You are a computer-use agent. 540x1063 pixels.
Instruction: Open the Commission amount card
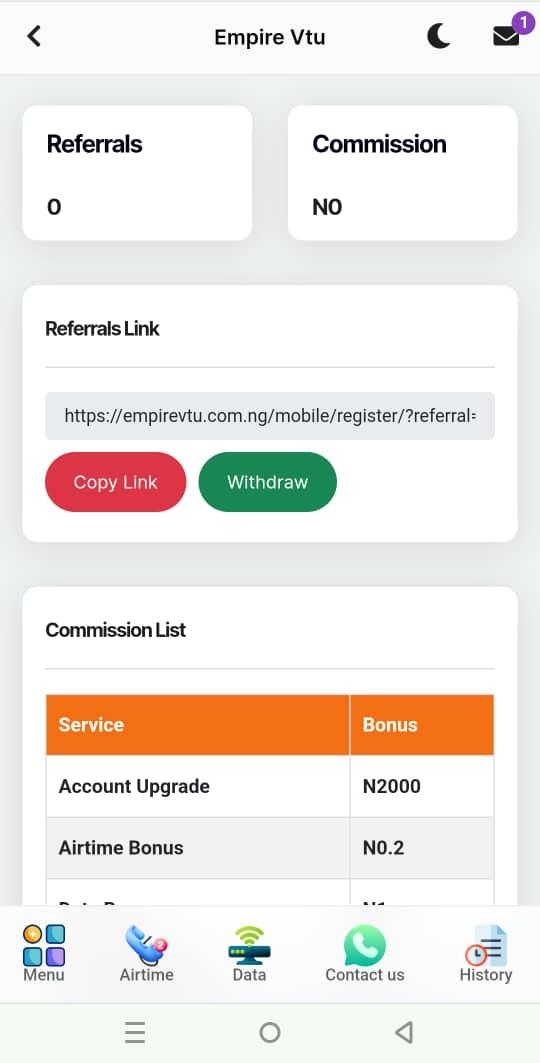click(x=402, y=173)
